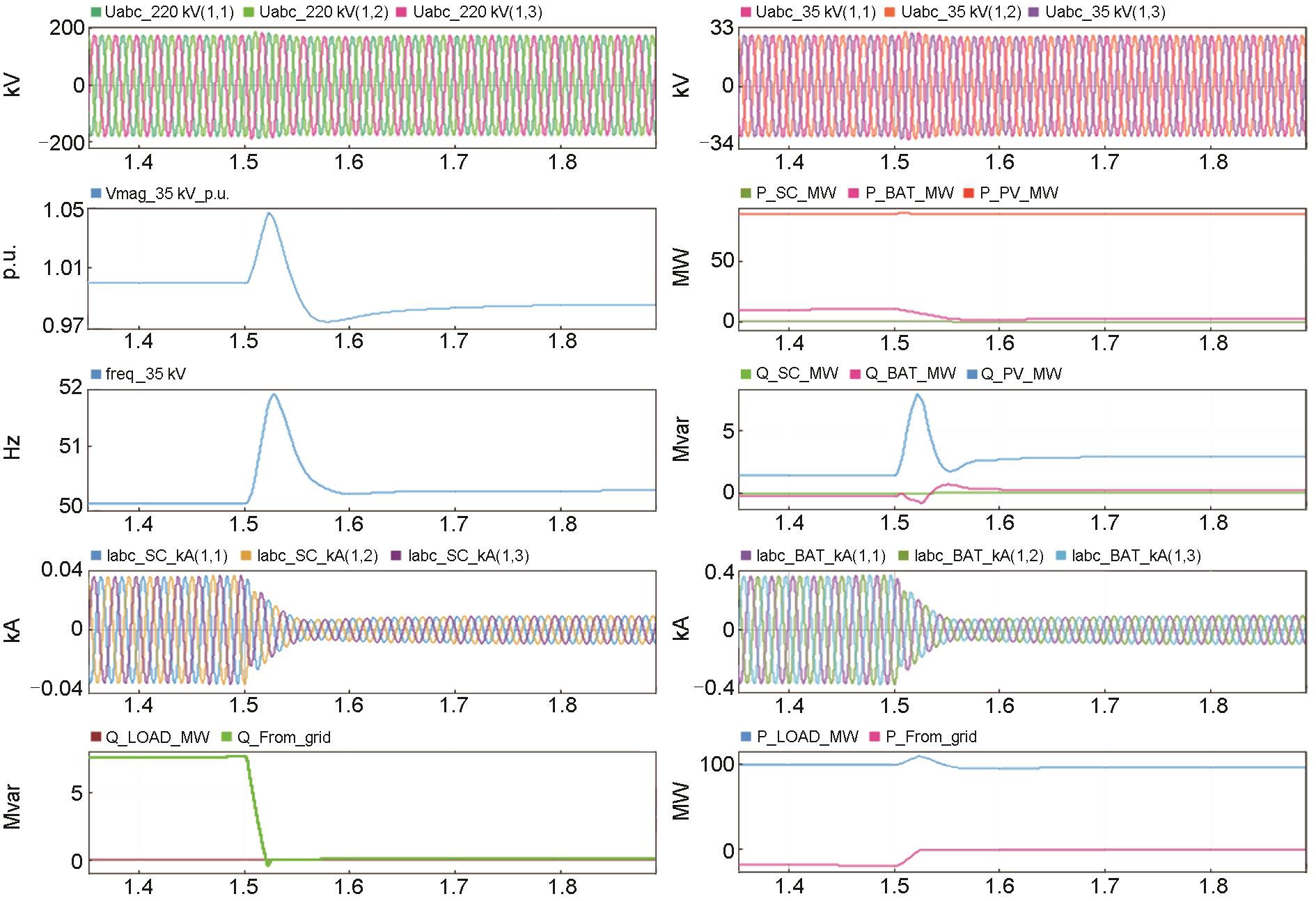Click the red P_PV_MW legend swatch
This screenshot has height=901, width=1316.
click(x=968, y=194)
